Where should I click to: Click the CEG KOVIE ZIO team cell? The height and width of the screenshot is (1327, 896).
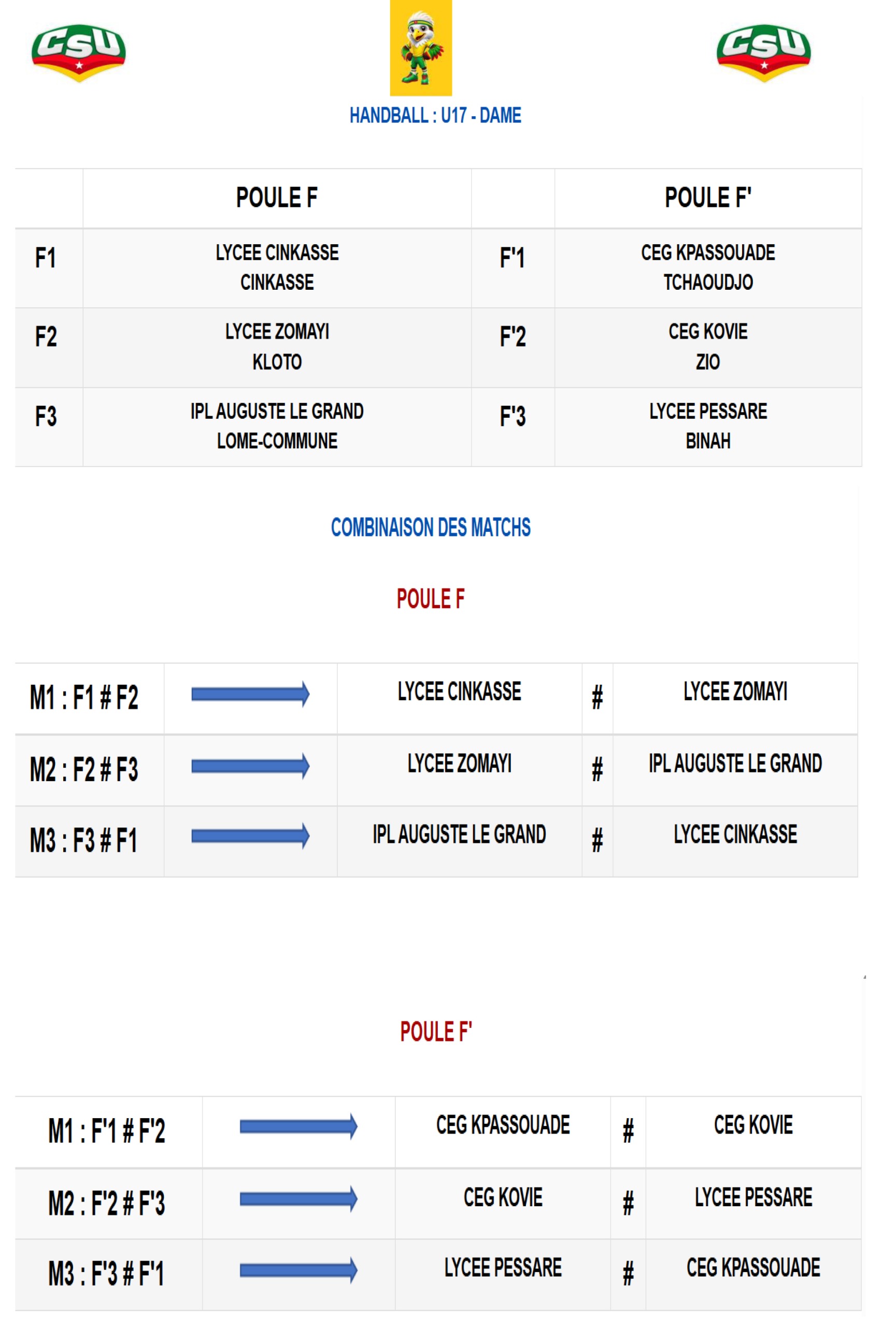pos(708,347)
